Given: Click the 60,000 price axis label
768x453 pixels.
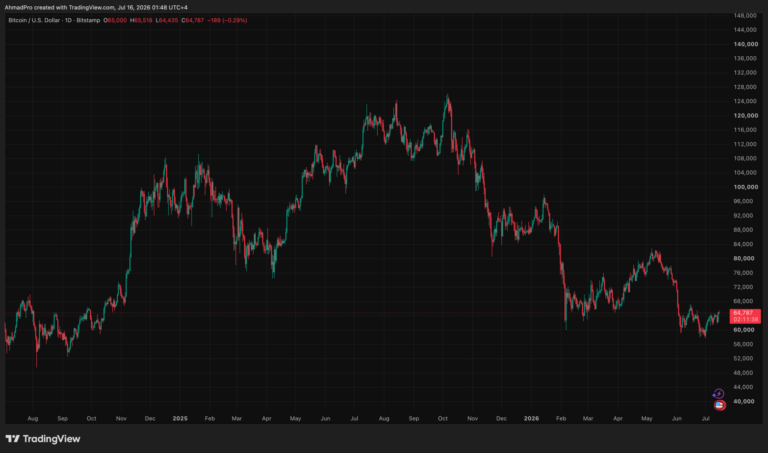Looking at the screenshot, I should (x=743, y=330).
